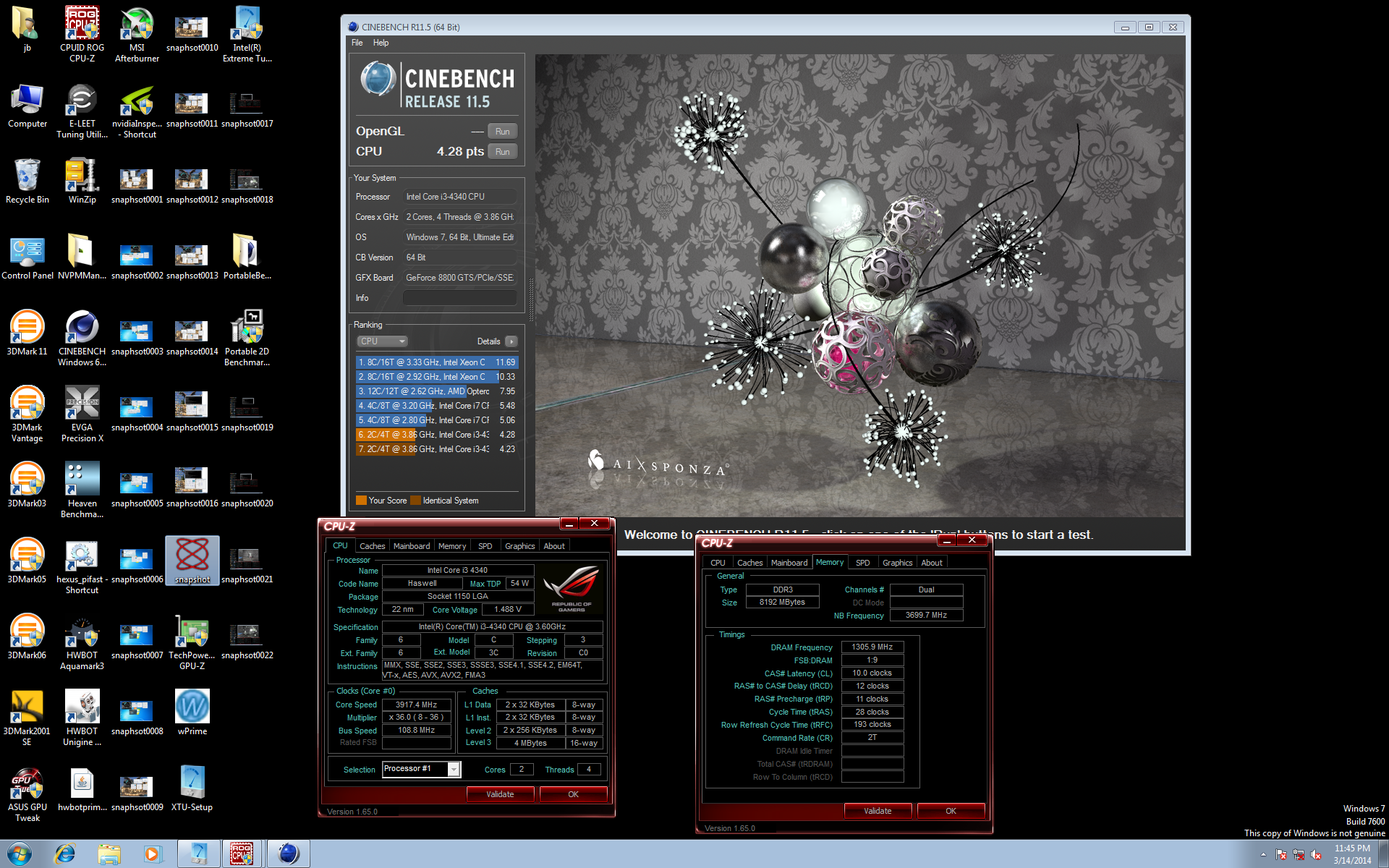
Task: Open Heaven Benchmark desktop icon
Action: (82, 490)
